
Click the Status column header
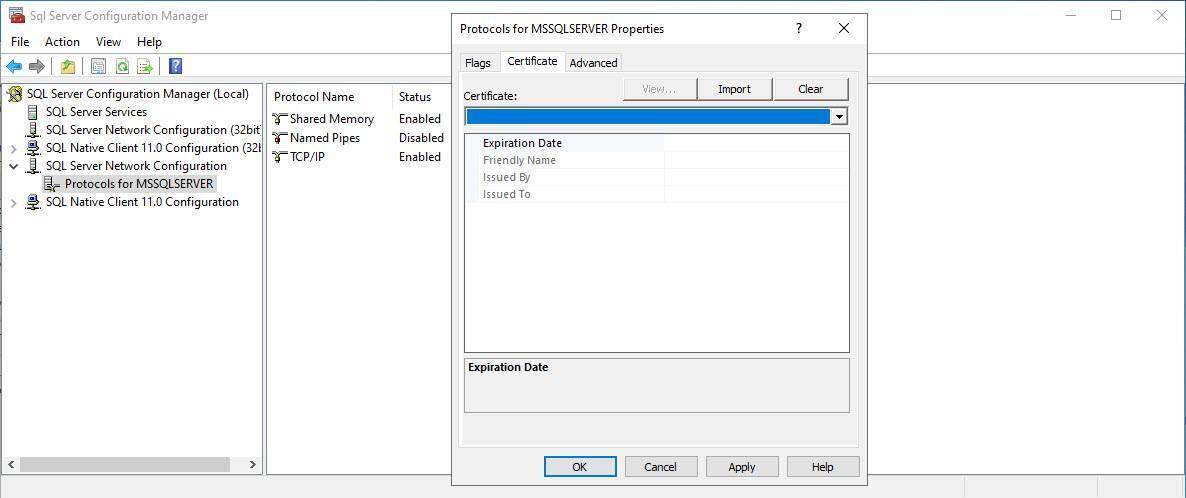tap(415, 97)
